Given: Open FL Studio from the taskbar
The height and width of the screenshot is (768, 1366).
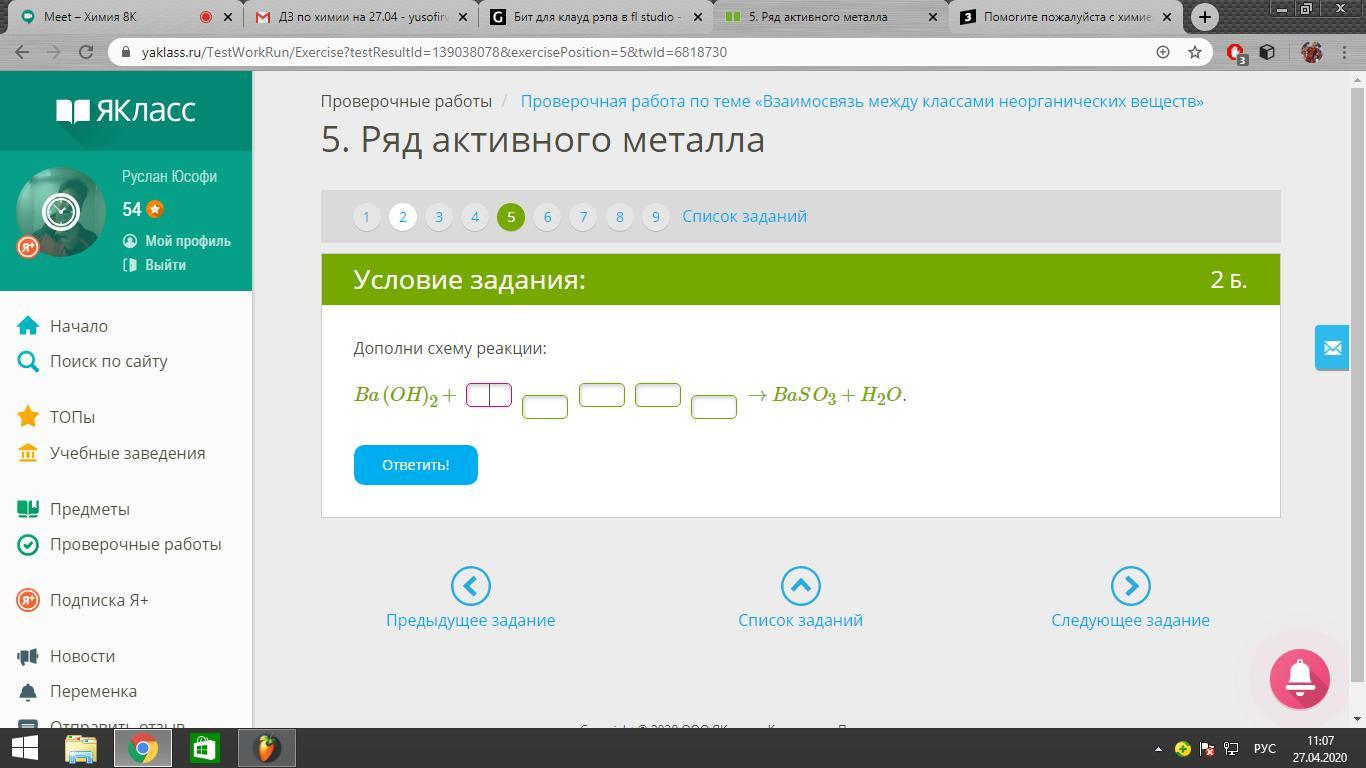Looking at the screenshot, I should coord(266,748).
